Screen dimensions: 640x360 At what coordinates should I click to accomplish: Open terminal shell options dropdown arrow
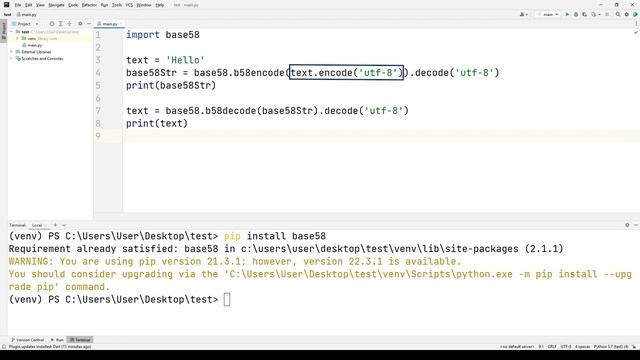[x=64, y=225]
